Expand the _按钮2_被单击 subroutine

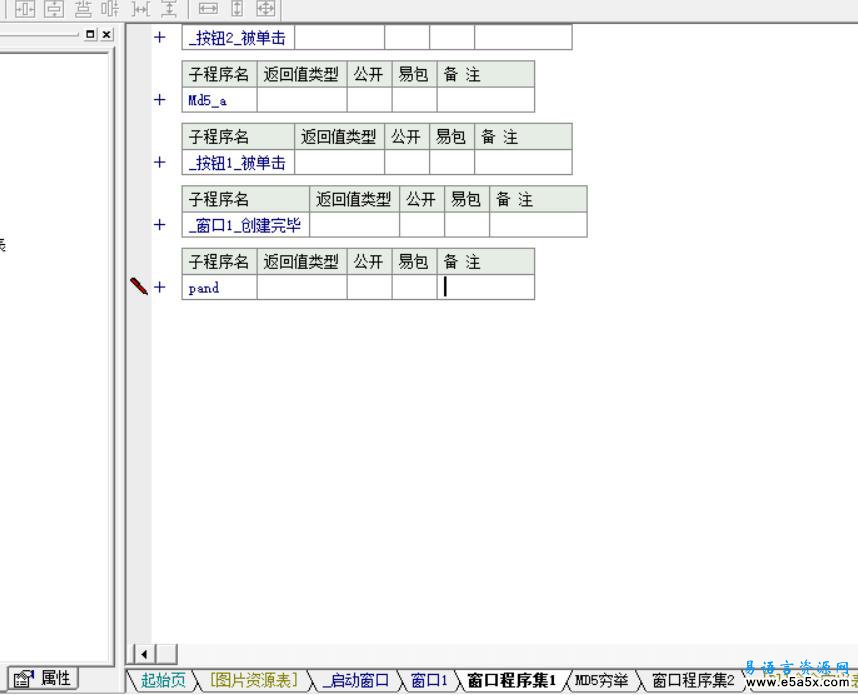pyautogui.click(x=160, y=37)
